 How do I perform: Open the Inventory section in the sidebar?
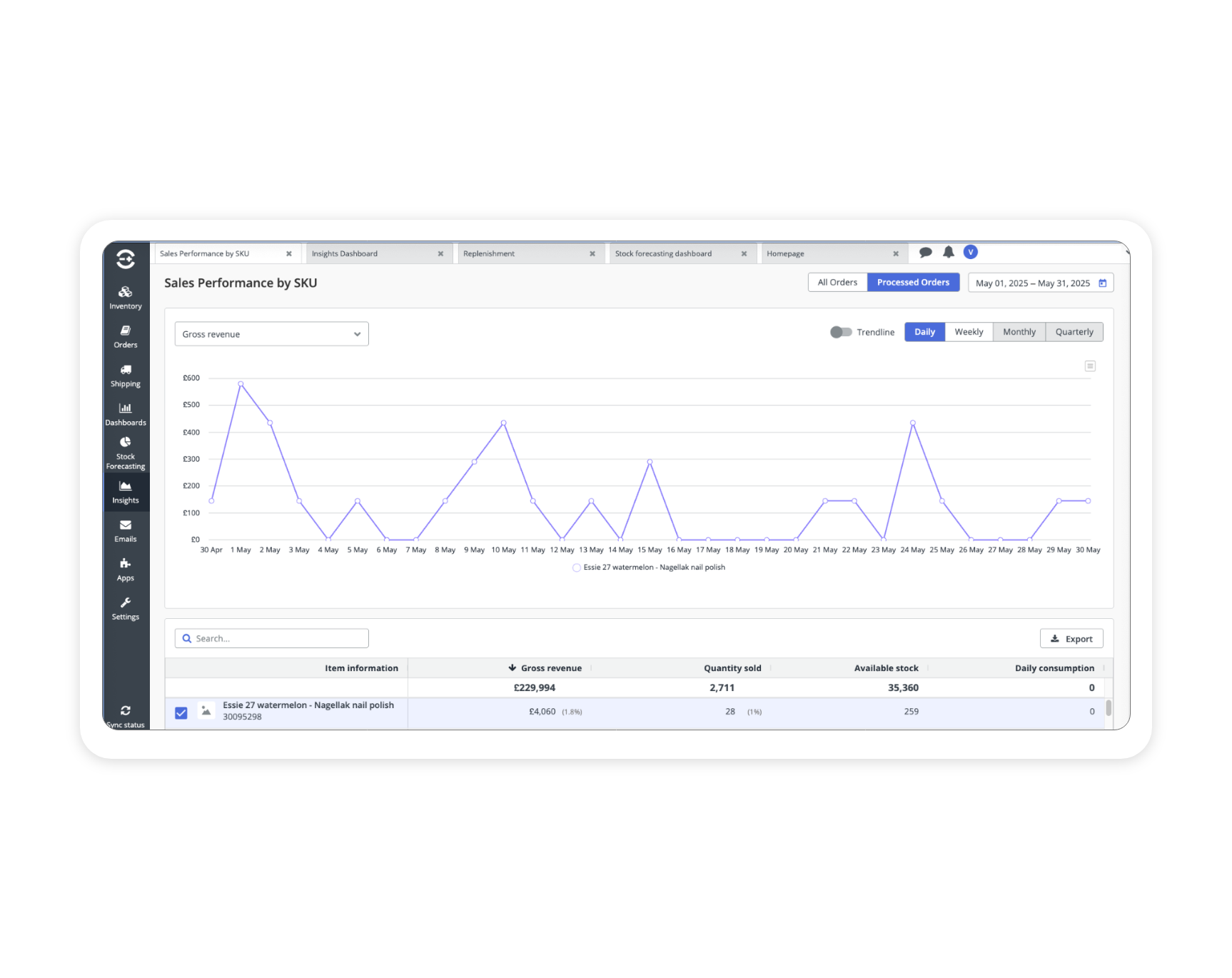[126, 296]
